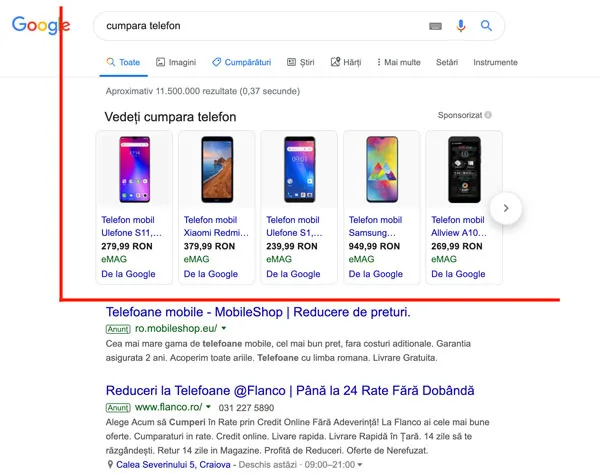The width and height of the screenshot is (600, 474).
Task: Click the voice search microphone icon
Action: point(461,26)
